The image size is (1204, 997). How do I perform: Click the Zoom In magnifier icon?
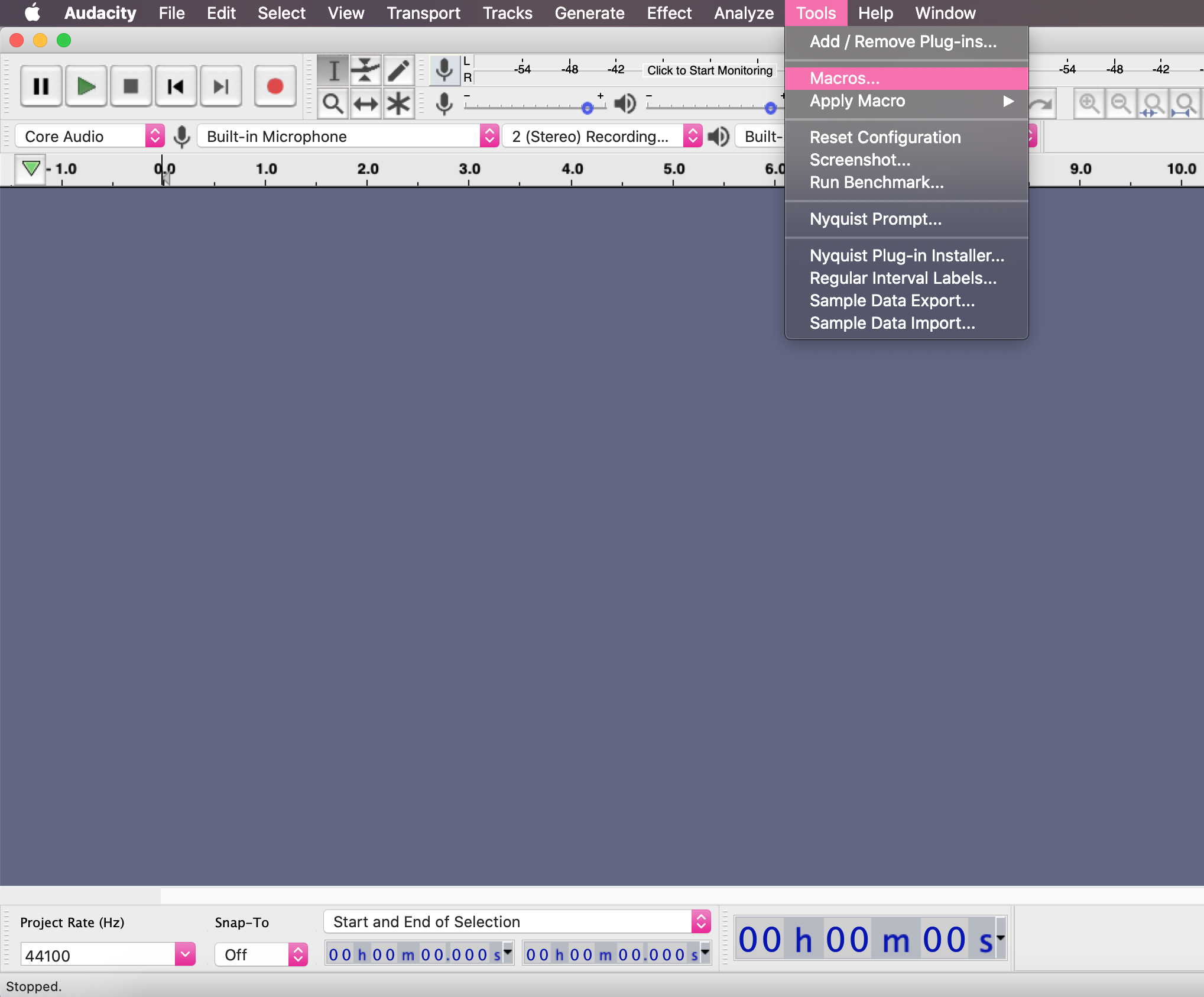click(x=1089, y=103)
